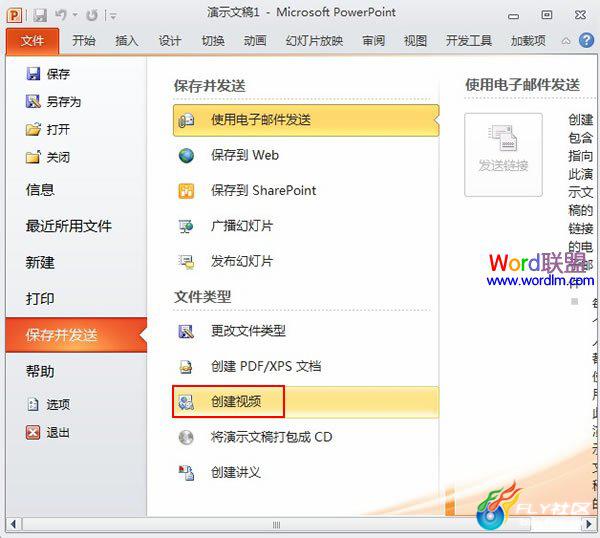Click the 创建视频 icon

186,402
